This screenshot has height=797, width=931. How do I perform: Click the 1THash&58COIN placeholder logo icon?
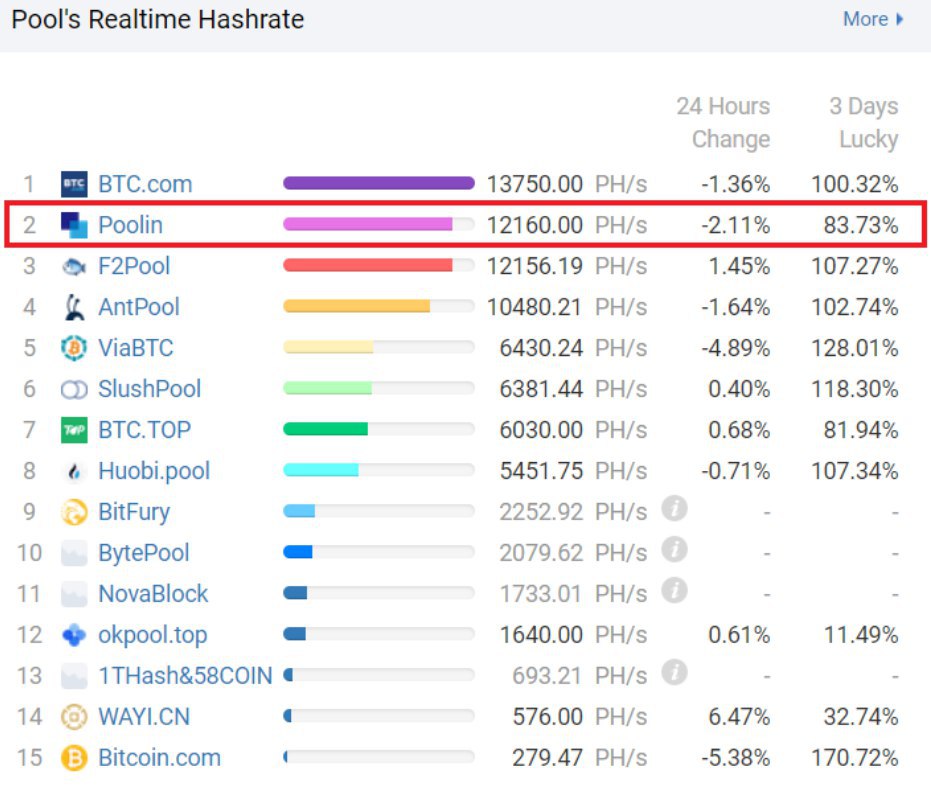(x=74, y=676)
